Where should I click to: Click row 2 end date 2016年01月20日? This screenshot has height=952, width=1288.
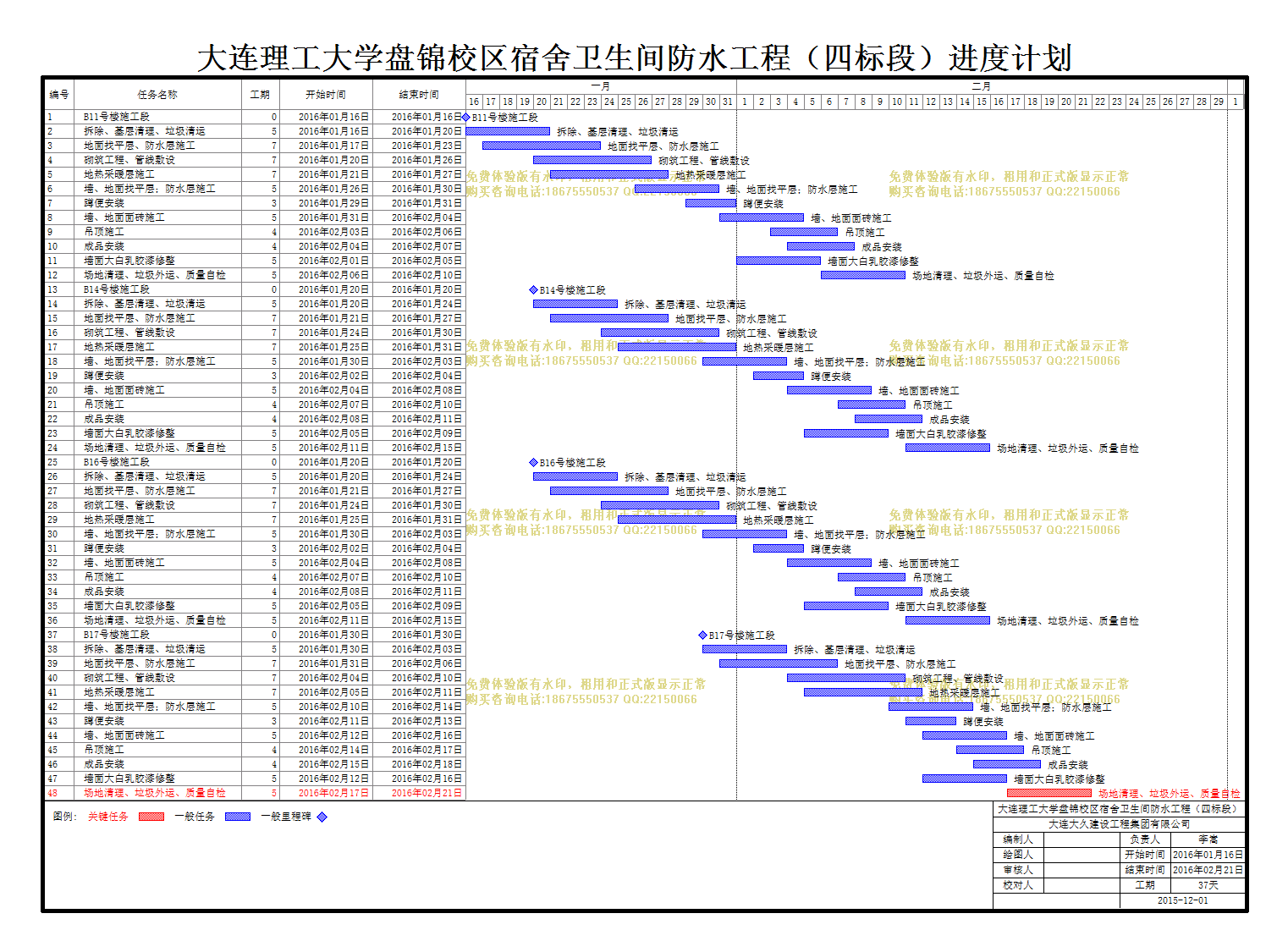[427, 131]
